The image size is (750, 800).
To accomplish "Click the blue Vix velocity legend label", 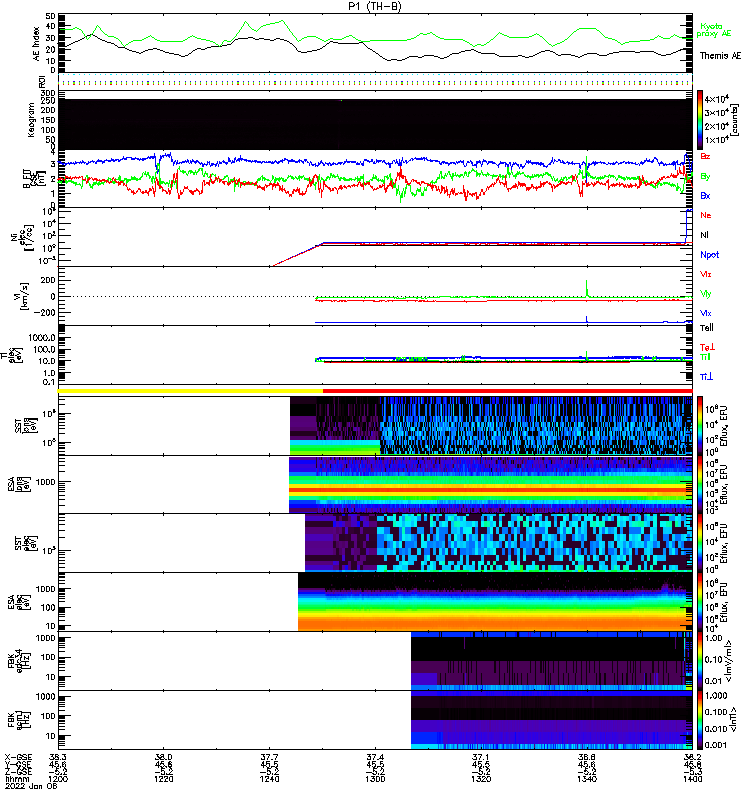I will coord(706,314).
